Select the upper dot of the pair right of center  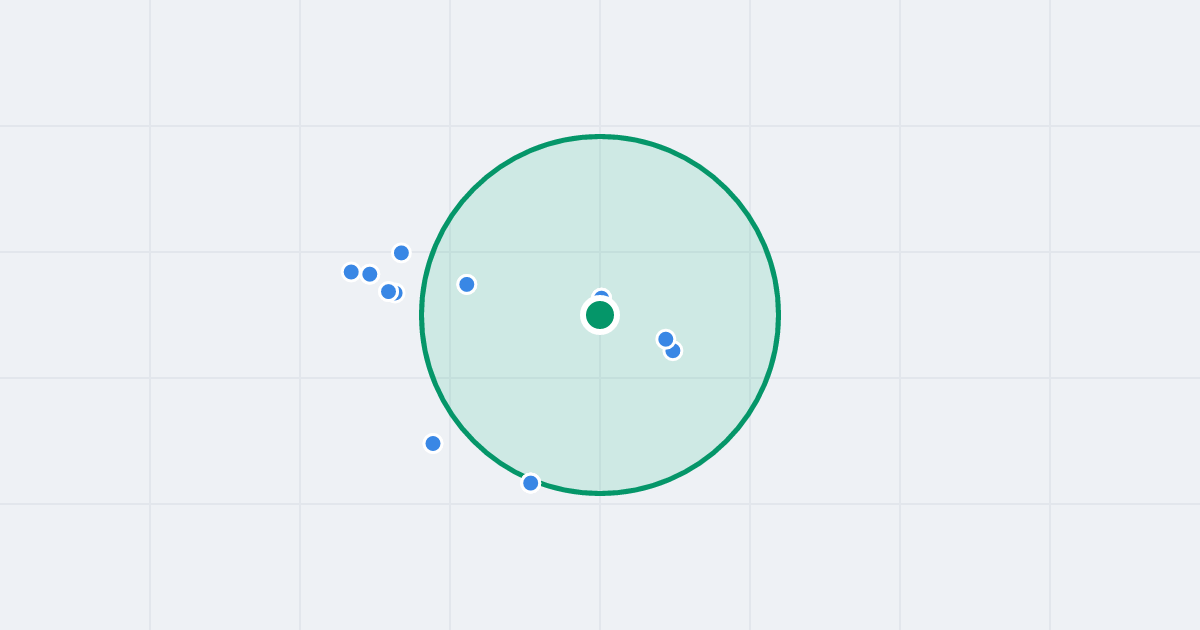click(666, 339)
